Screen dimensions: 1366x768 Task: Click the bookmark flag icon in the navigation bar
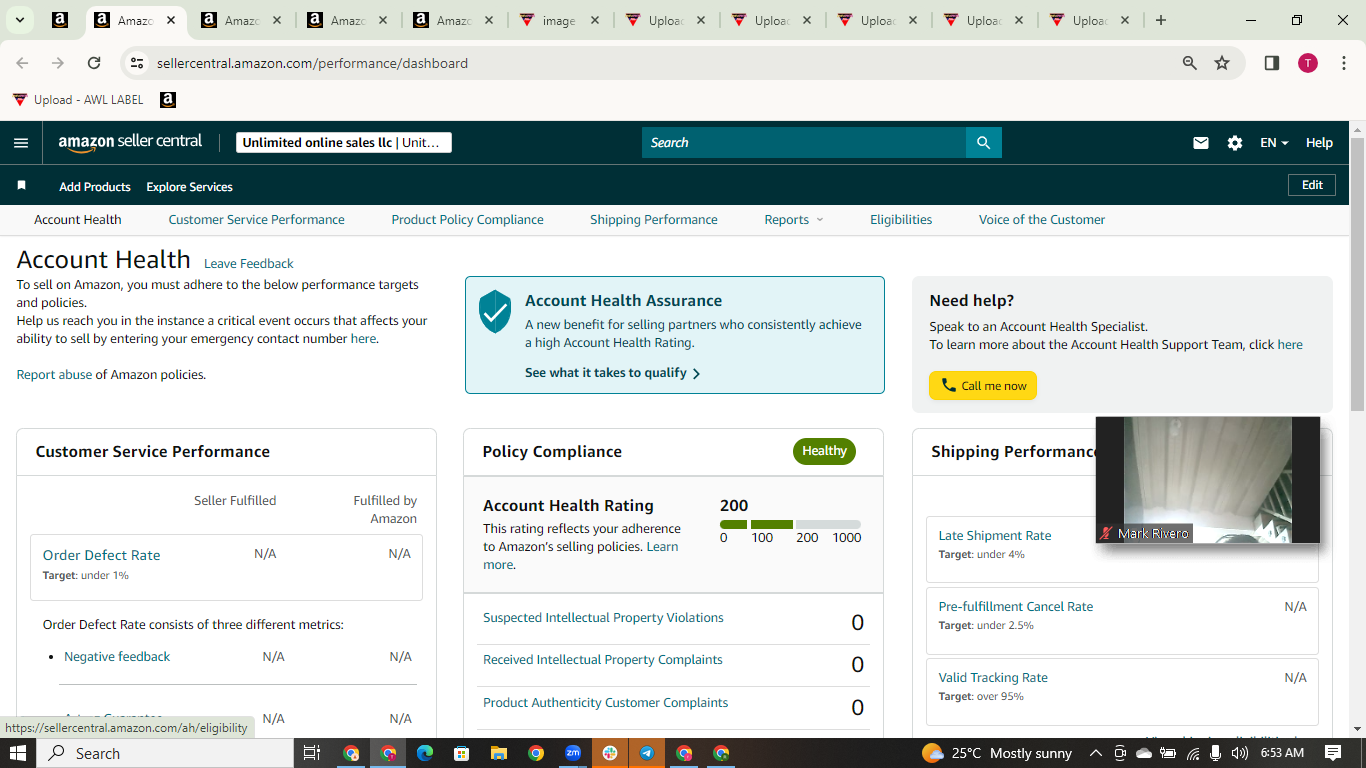coord(21,186)
